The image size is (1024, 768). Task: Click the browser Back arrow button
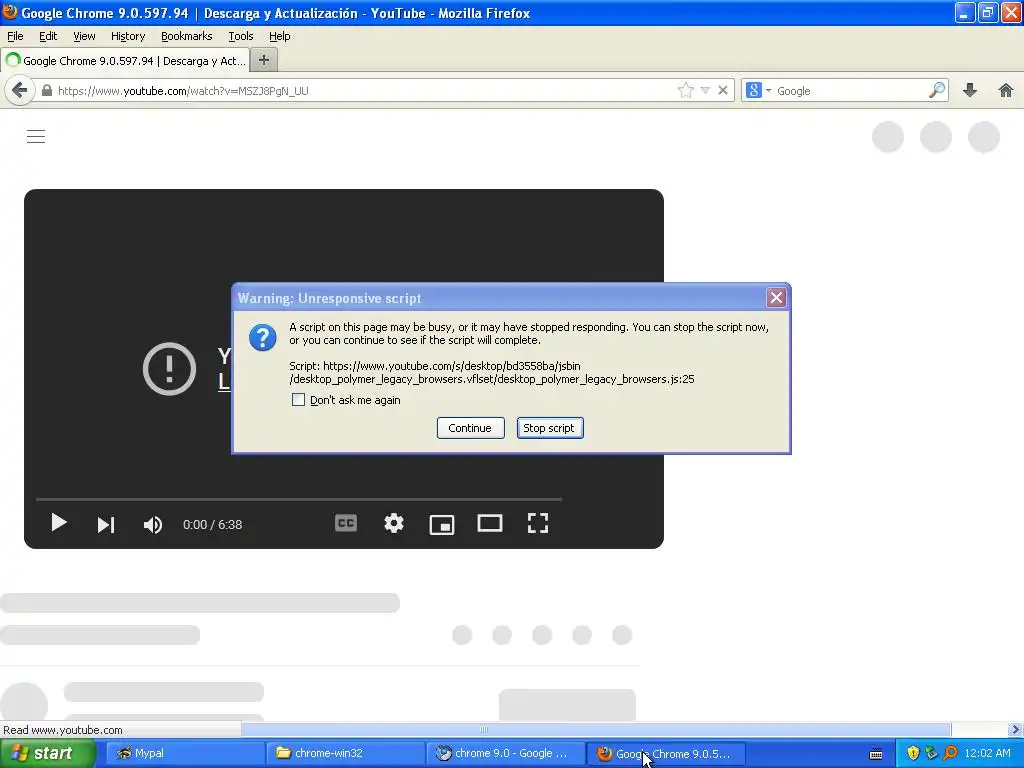[x=20, y=90]
